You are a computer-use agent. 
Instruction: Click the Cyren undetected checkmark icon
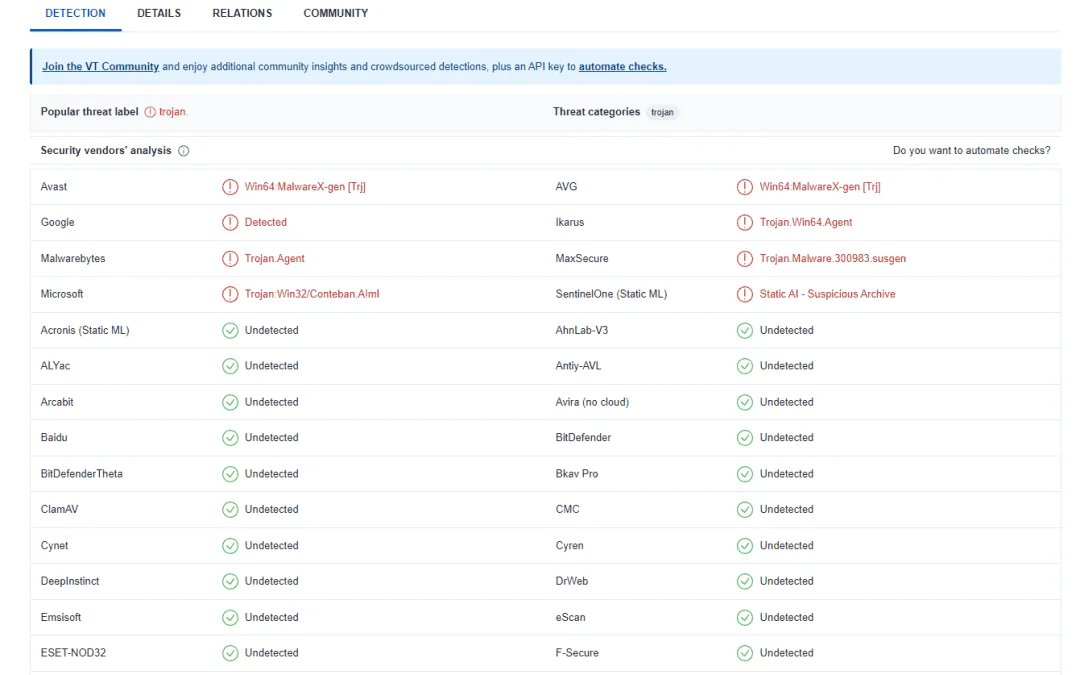coord(745,546)
